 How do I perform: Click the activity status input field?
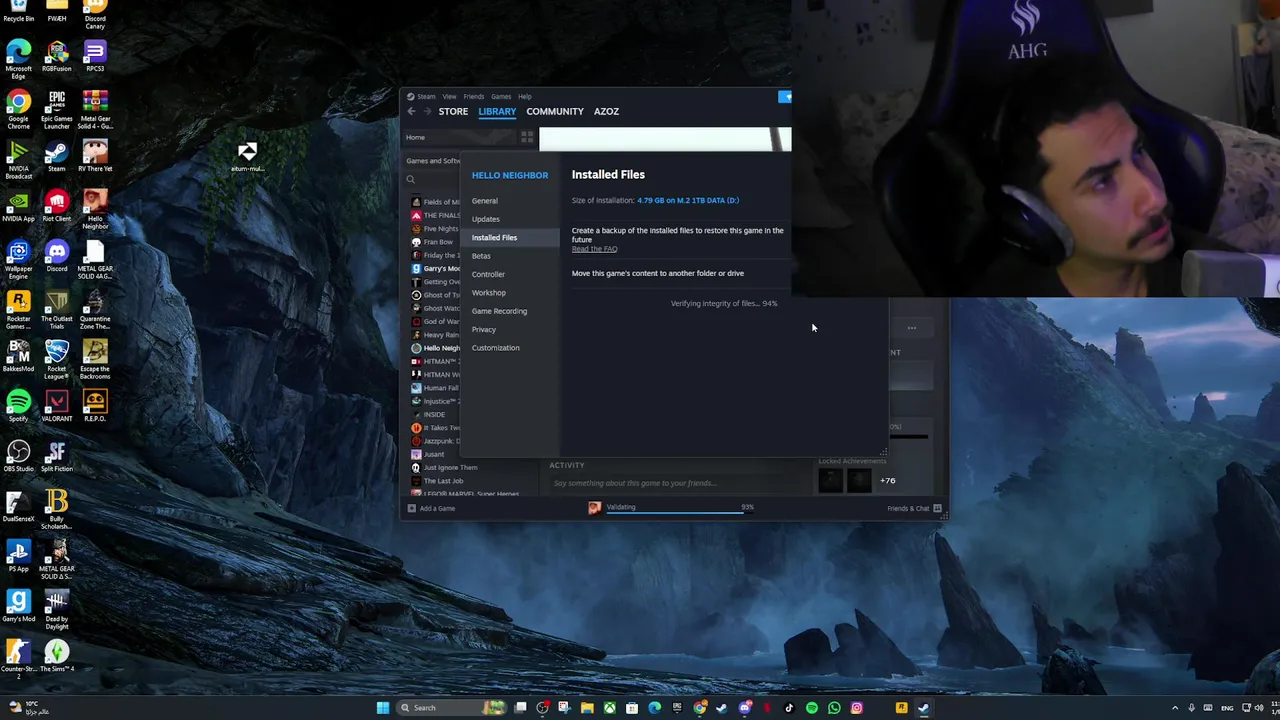click(680, 483)
